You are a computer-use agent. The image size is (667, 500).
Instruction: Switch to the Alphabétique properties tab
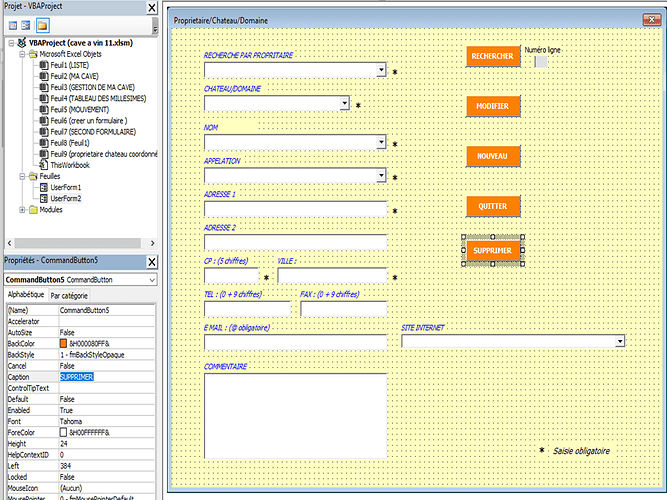(x=26, y=296)
